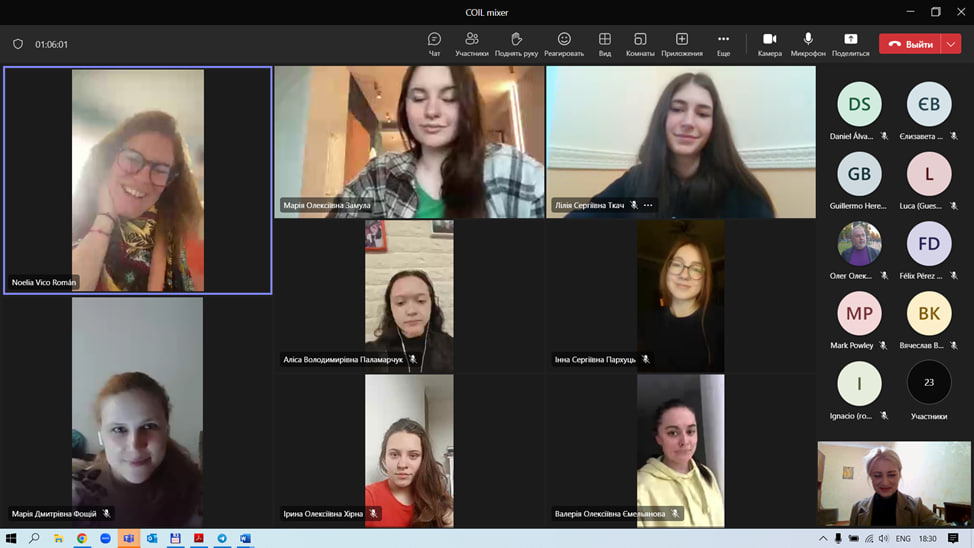Click muted mic icon on Лілія Сергіївна Ткач

tap(634, 205)
